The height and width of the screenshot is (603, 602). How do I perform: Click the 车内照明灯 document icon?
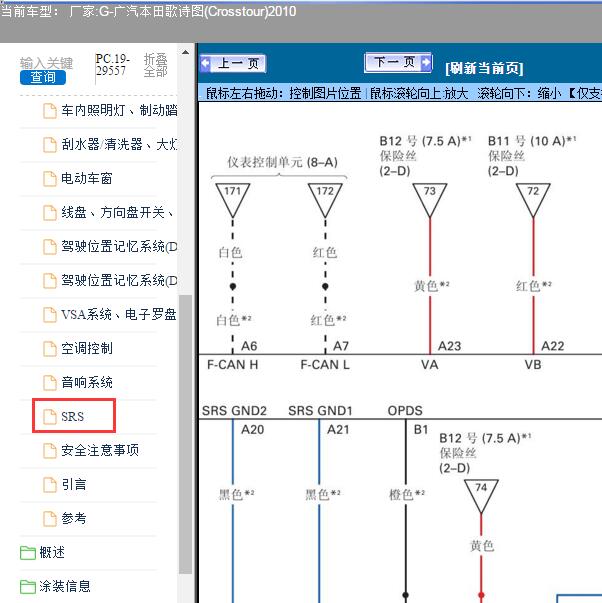50,111
